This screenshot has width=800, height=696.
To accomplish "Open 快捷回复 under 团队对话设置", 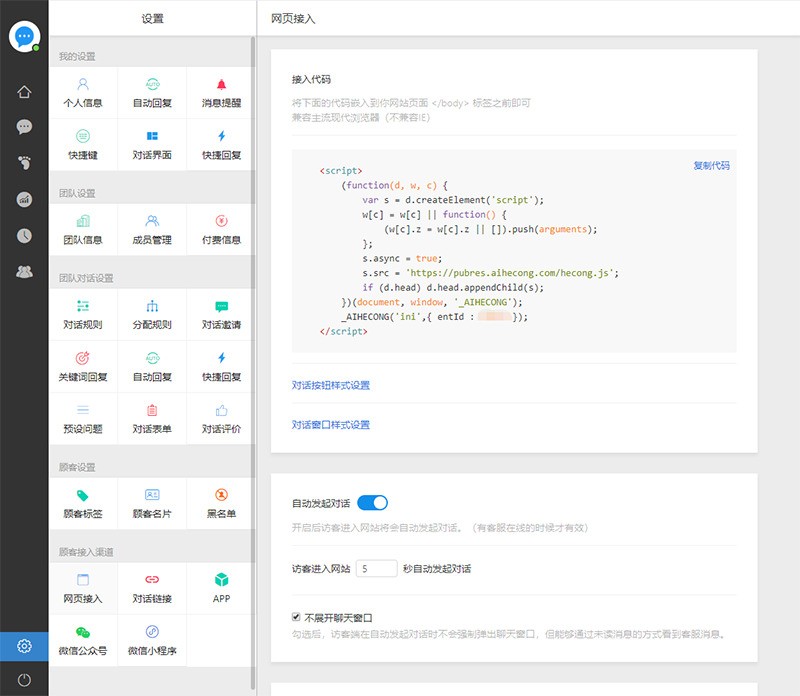I will tap(221, 367).
